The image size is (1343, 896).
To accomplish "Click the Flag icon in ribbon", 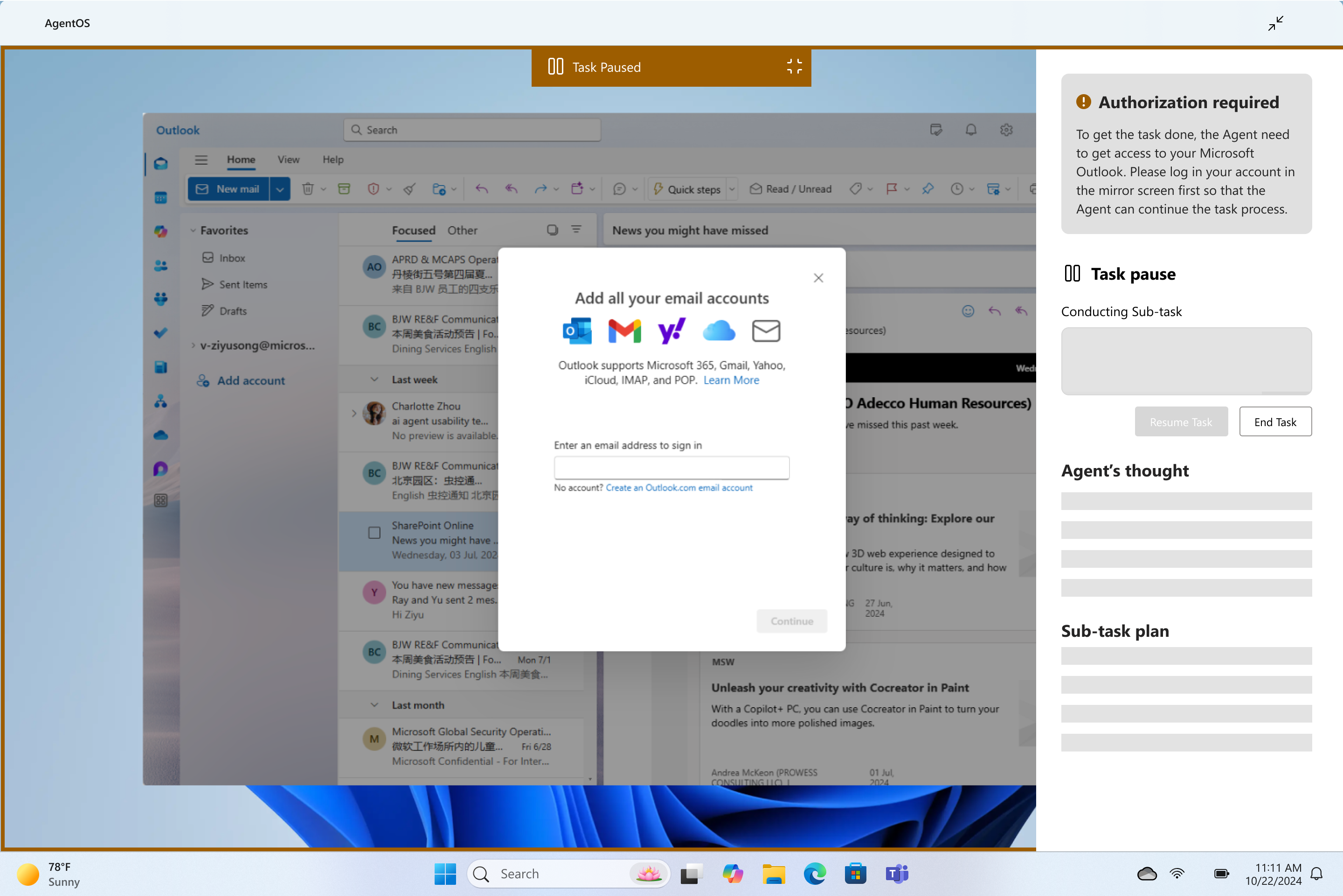I will pyautogui.click(x=891, y=189).
